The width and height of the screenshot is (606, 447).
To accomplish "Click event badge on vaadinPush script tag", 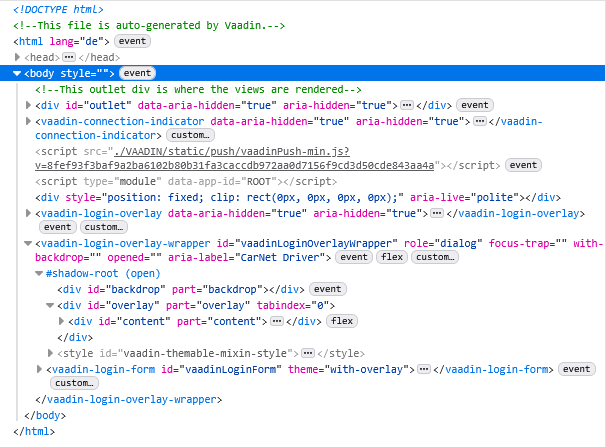I will point(523,165).
